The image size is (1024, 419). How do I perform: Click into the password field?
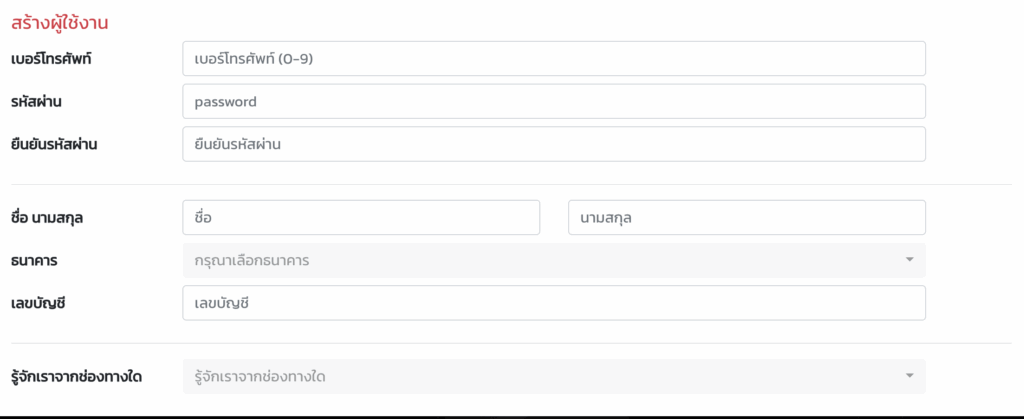click(x=553, y=101)
